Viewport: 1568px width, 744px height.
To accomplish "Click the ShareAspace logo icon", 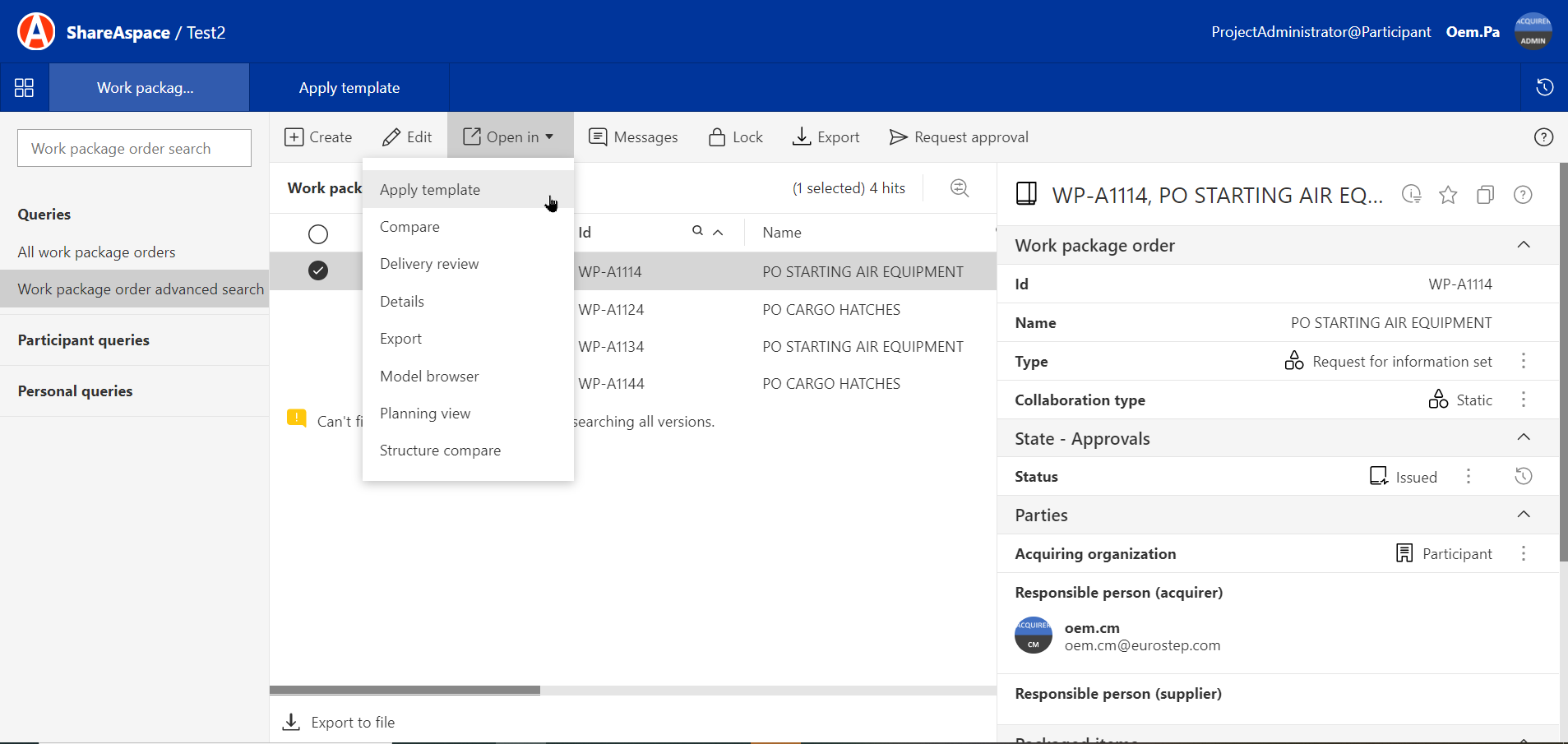I will coord(36,32).
